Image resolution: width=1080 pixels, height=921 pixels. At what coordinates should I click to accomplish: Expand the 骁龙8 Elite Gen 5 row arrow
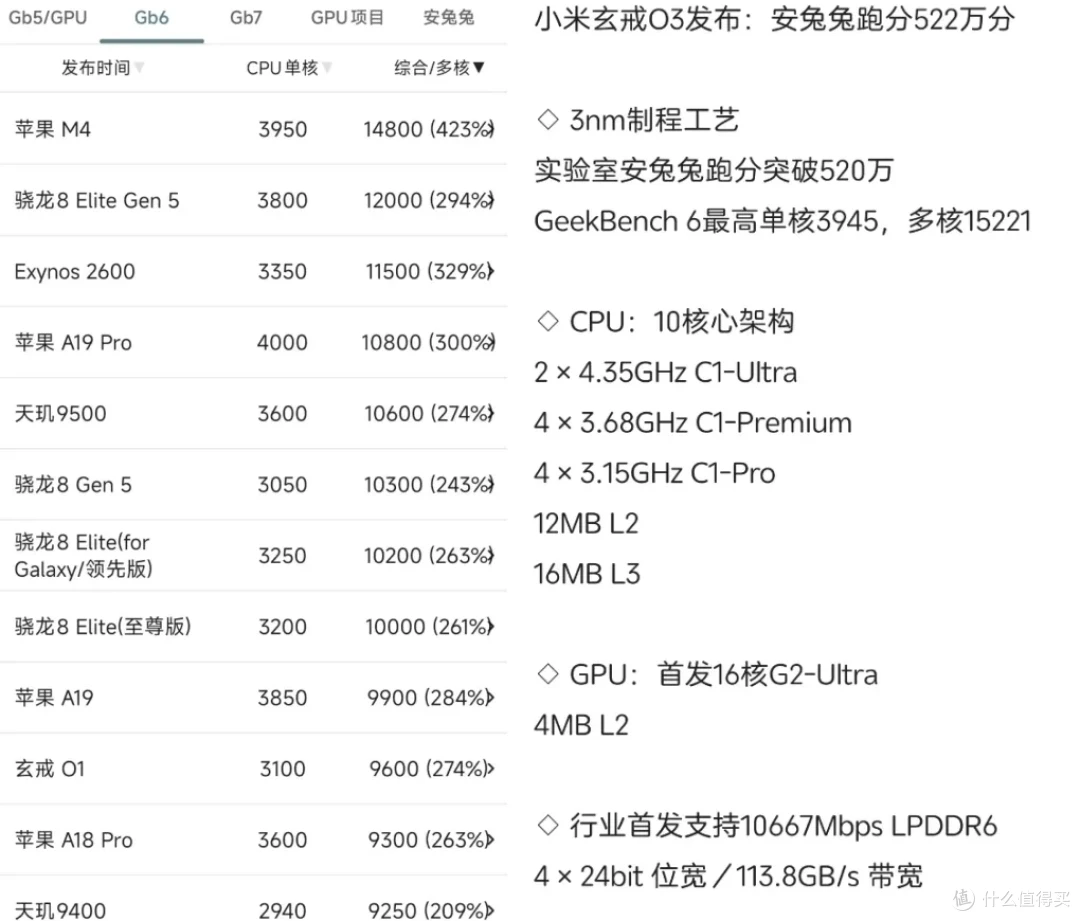(490, 200)
